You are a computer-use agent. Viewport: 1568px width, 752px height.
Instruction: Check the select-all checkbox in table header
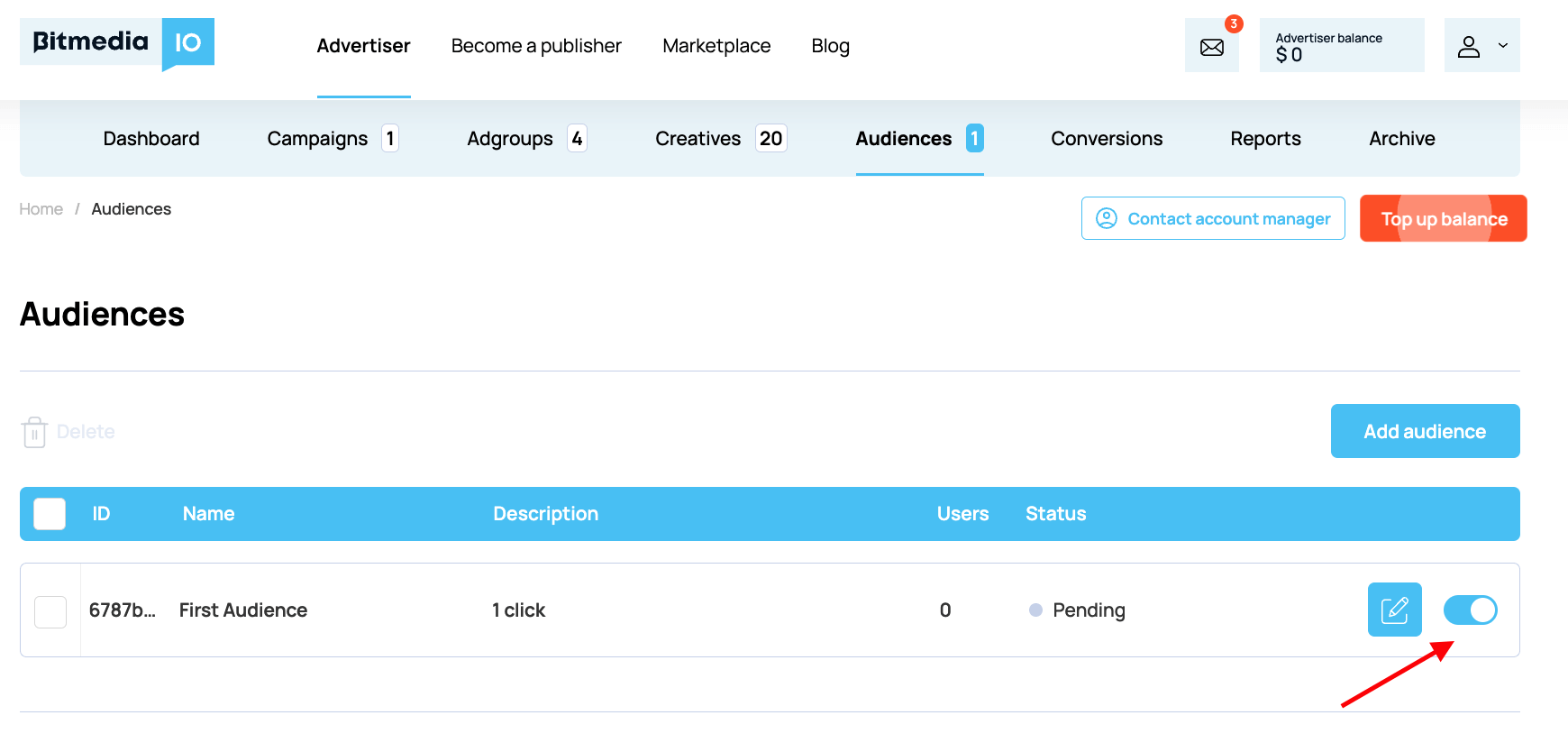tap(50, 514)
